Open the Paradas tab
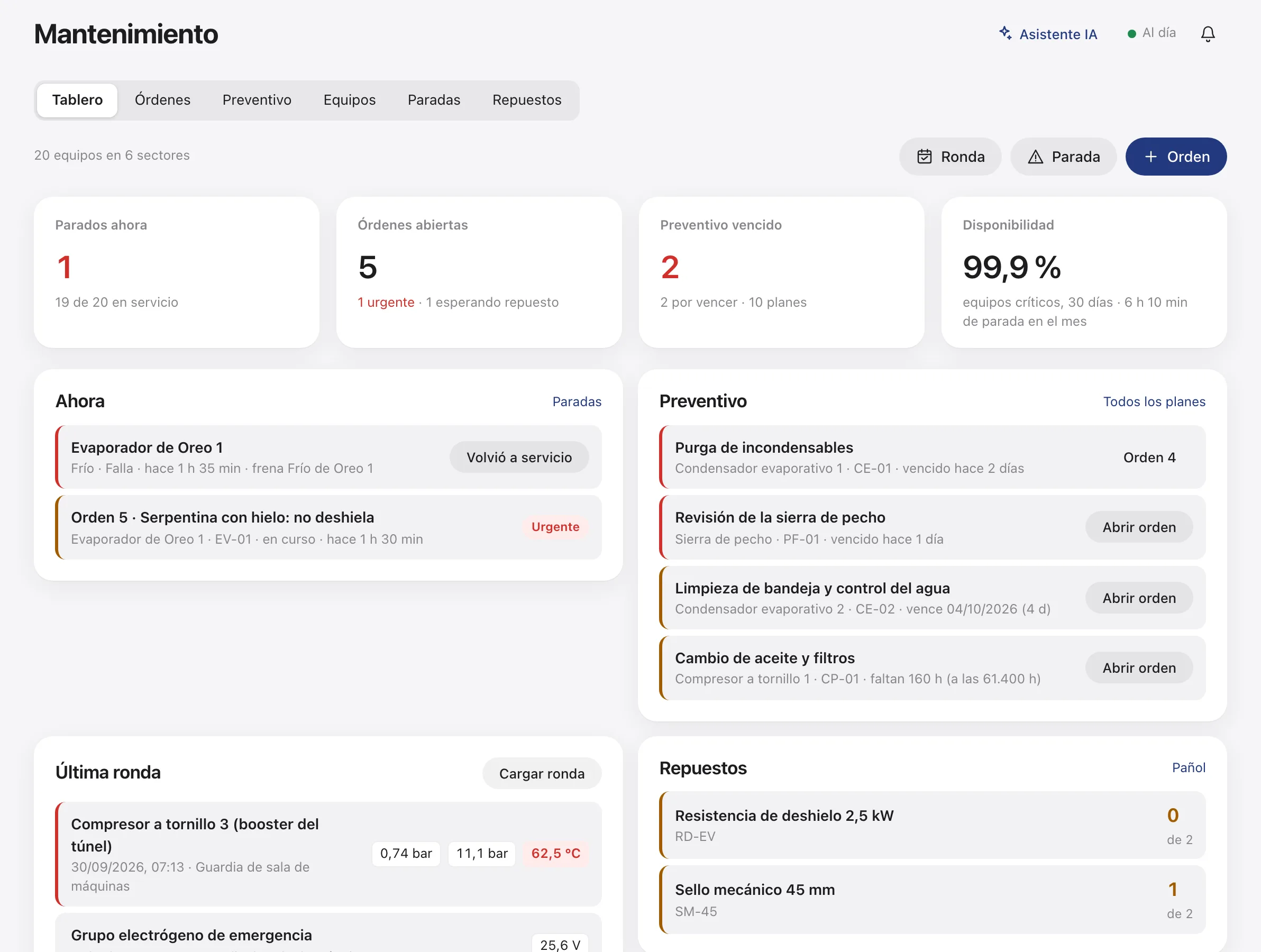 click(434, 100)
